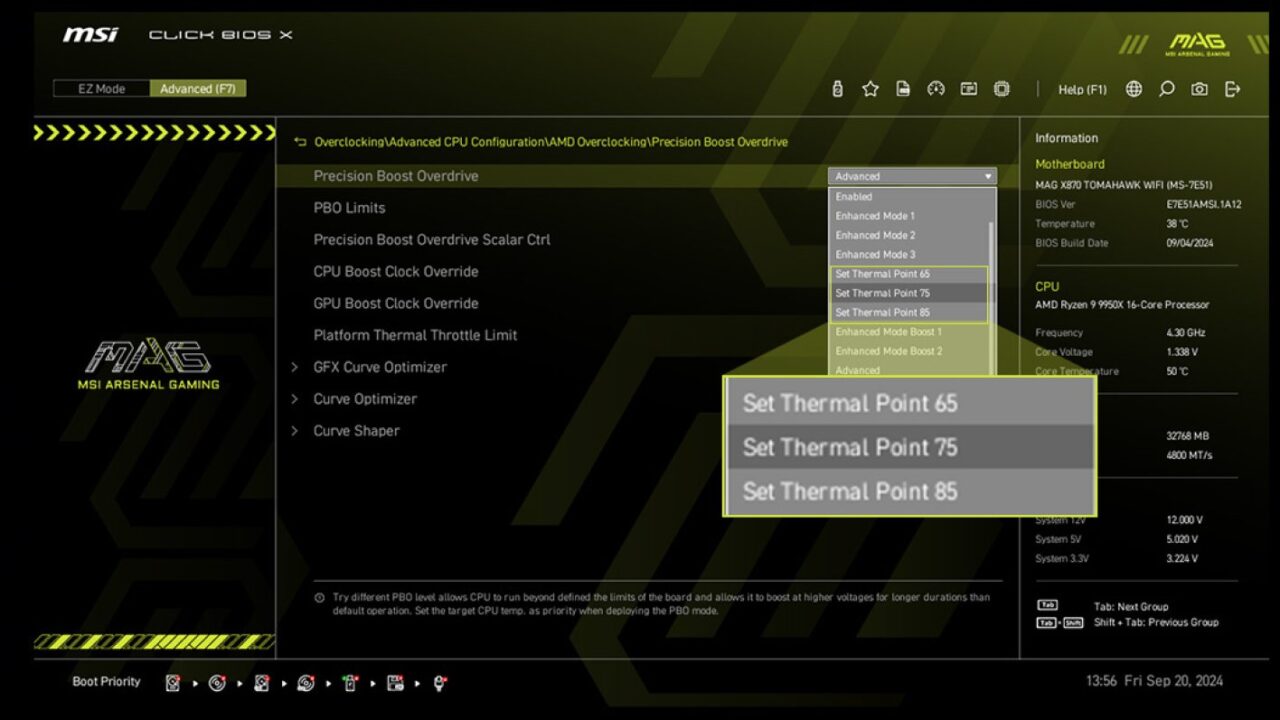Click the 4.30 GHz frequency value
Screen dimensions: 1280x720
(x=1186, y=333)
